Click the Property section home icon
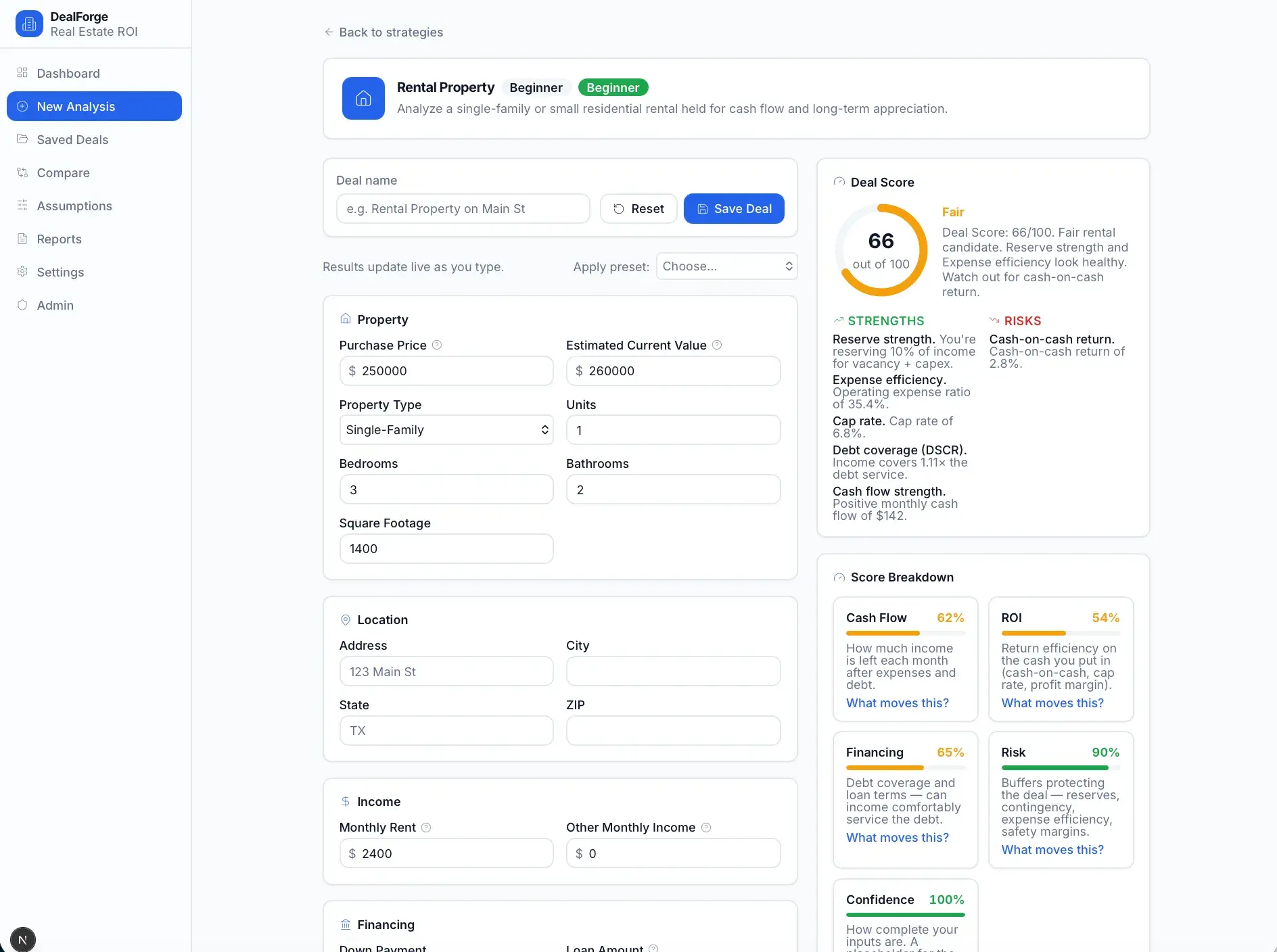 [346, 318]
